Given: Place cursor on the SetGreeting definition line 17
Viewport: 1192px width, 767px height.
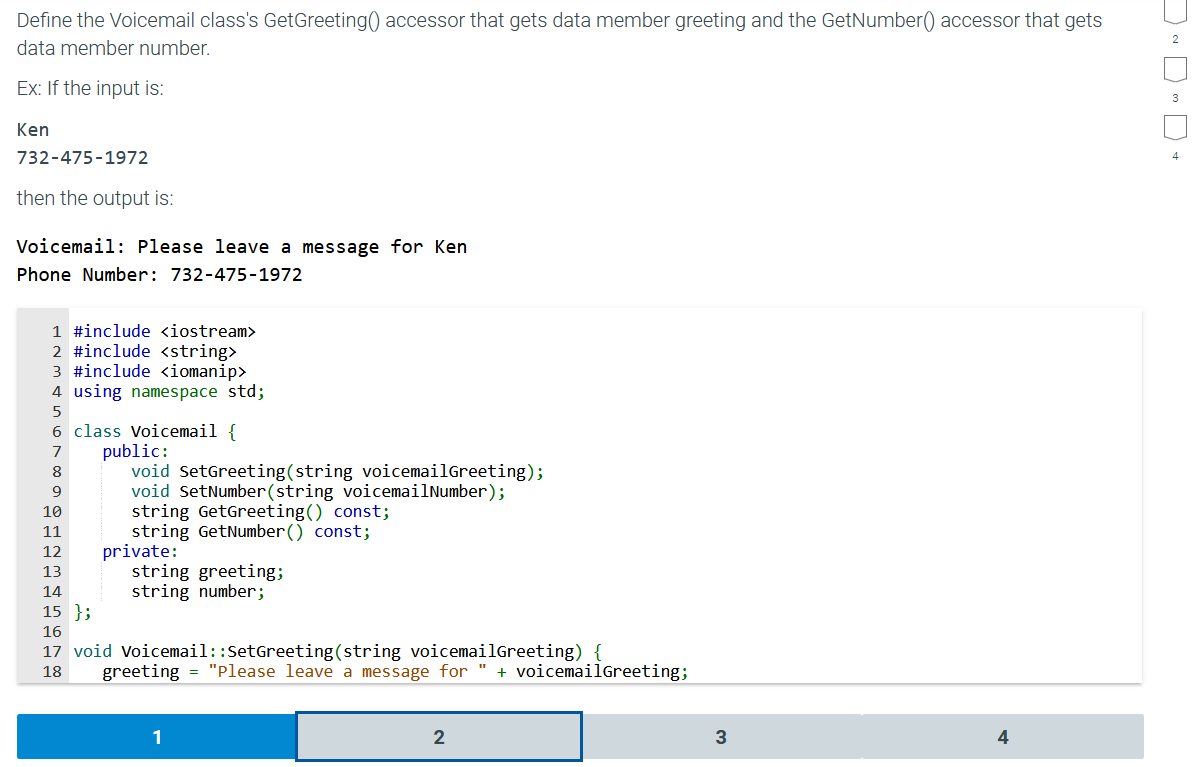Looking at the screenshot, I should (x=335, y=651).
